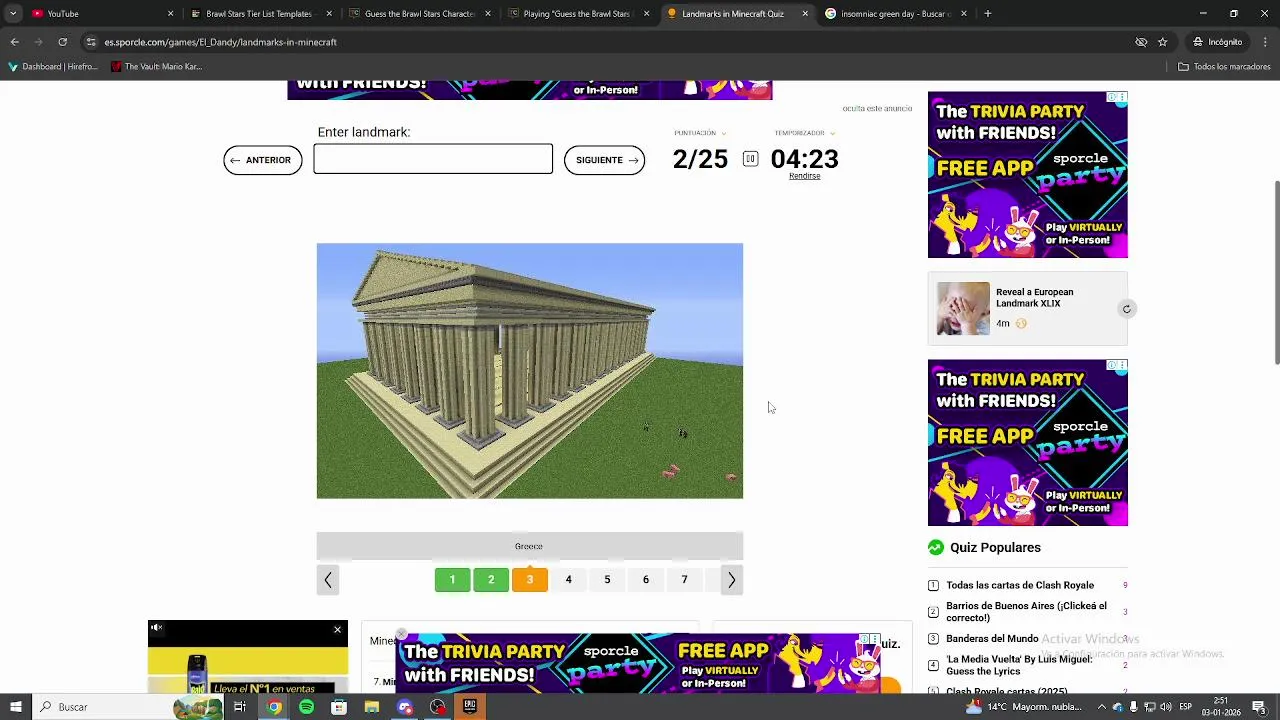Open Dashboard Hirefro... bookmark
Image resolution: width=1280 pixels, height=720 pixels.
[x=54, y=67]
